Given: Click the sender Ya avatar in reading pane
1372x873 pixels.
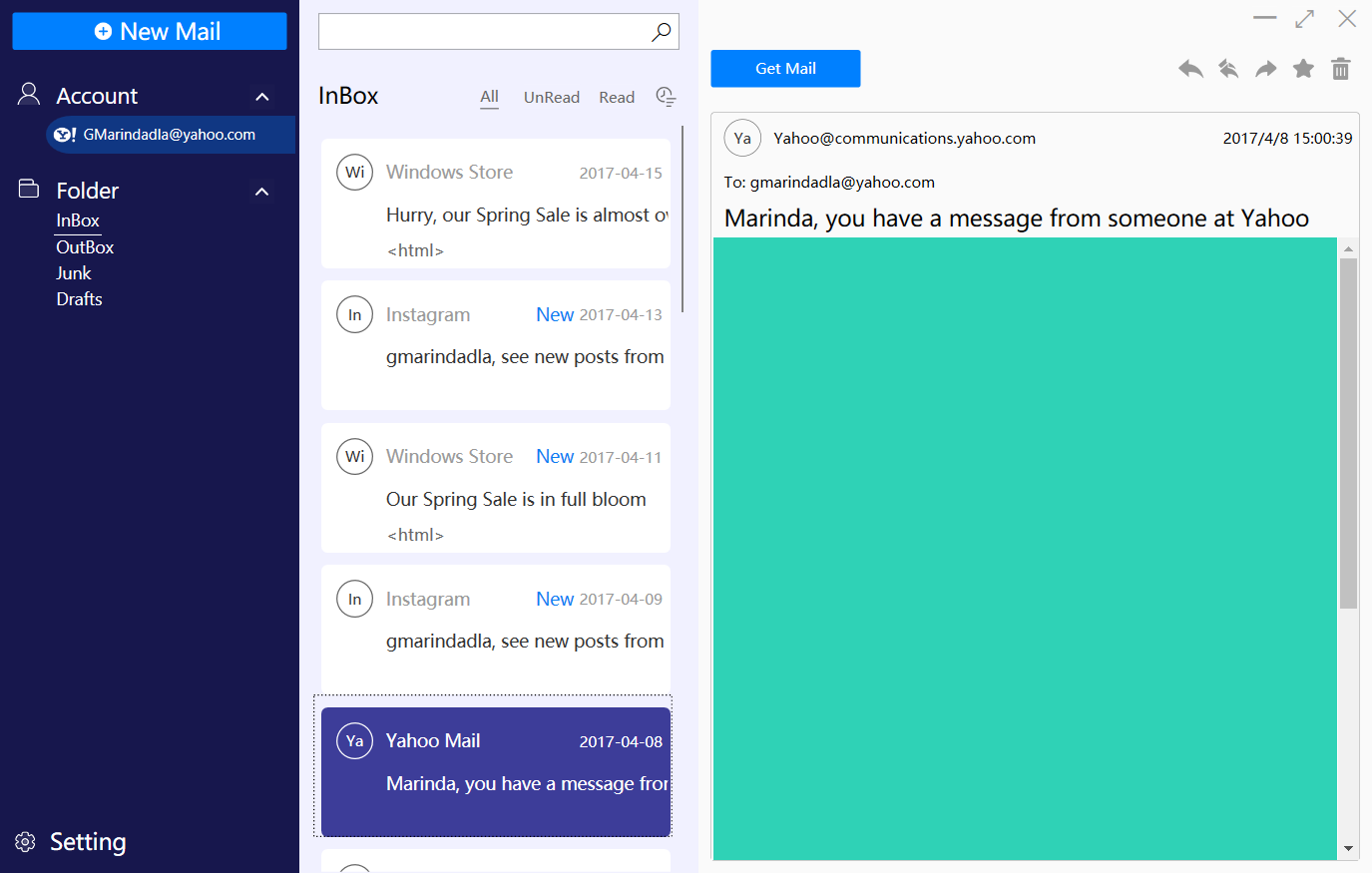Looking at the screenshot, I should coord(742,138).
